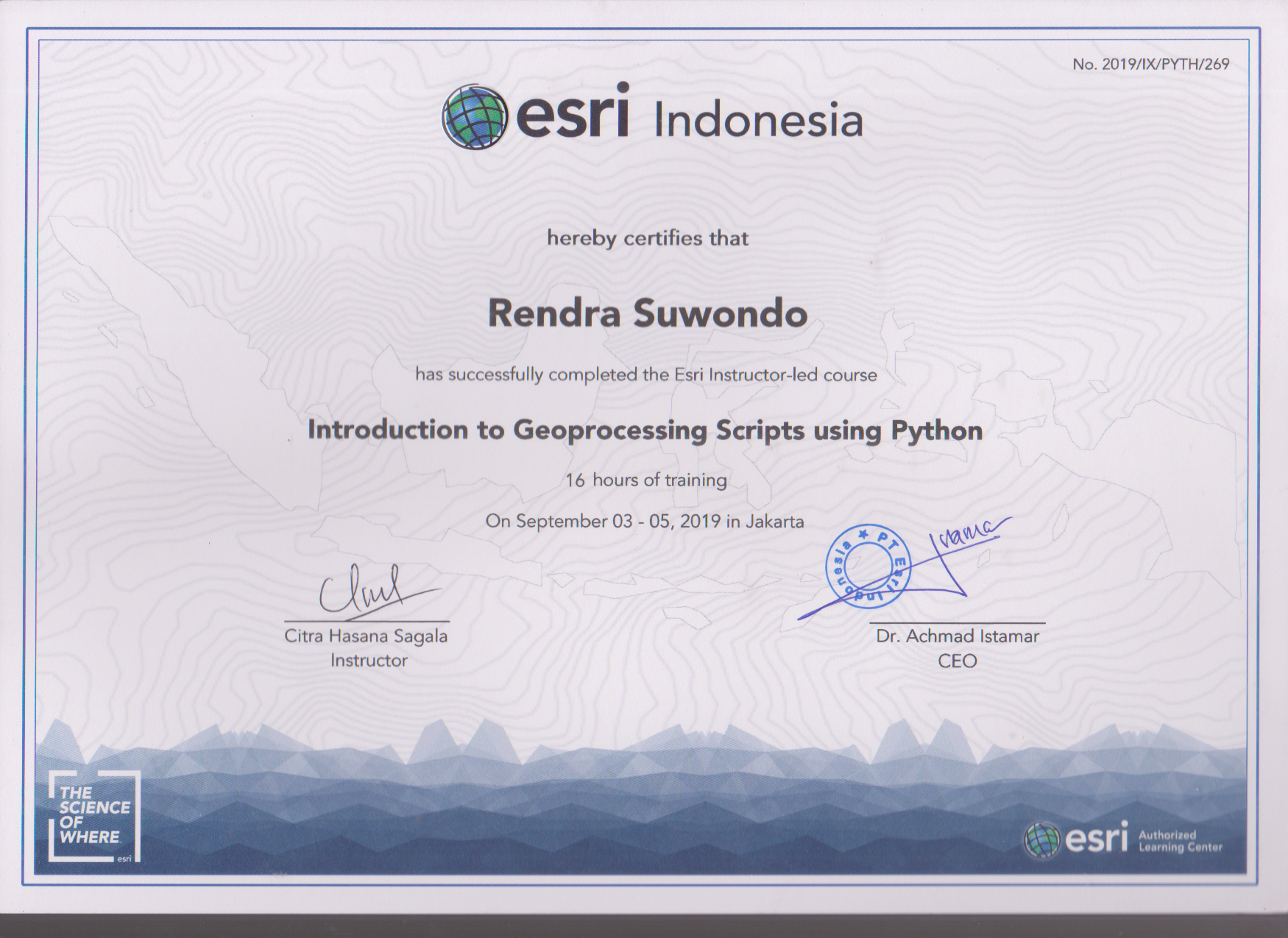The width and height of the screenshot is (1288, 938).
Task: Click the esri wordmark in the footer
Action: (1096, 839)
